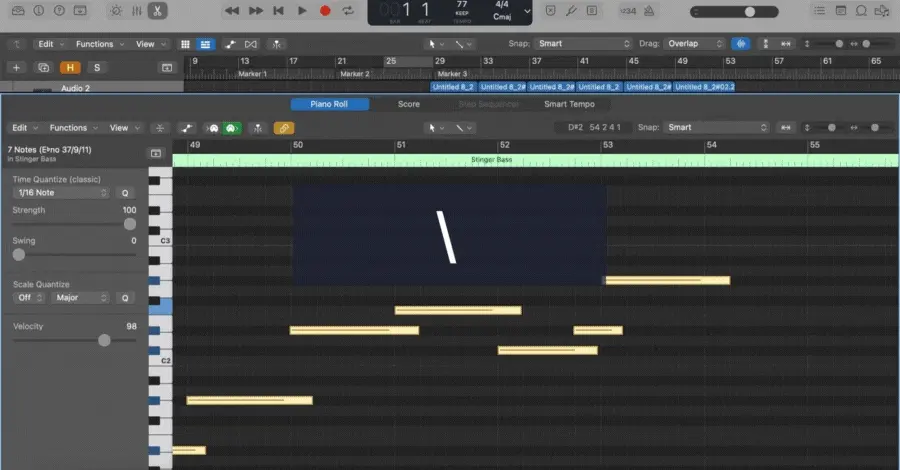Toggle the Count-in 1234 icon

point(628,11)
